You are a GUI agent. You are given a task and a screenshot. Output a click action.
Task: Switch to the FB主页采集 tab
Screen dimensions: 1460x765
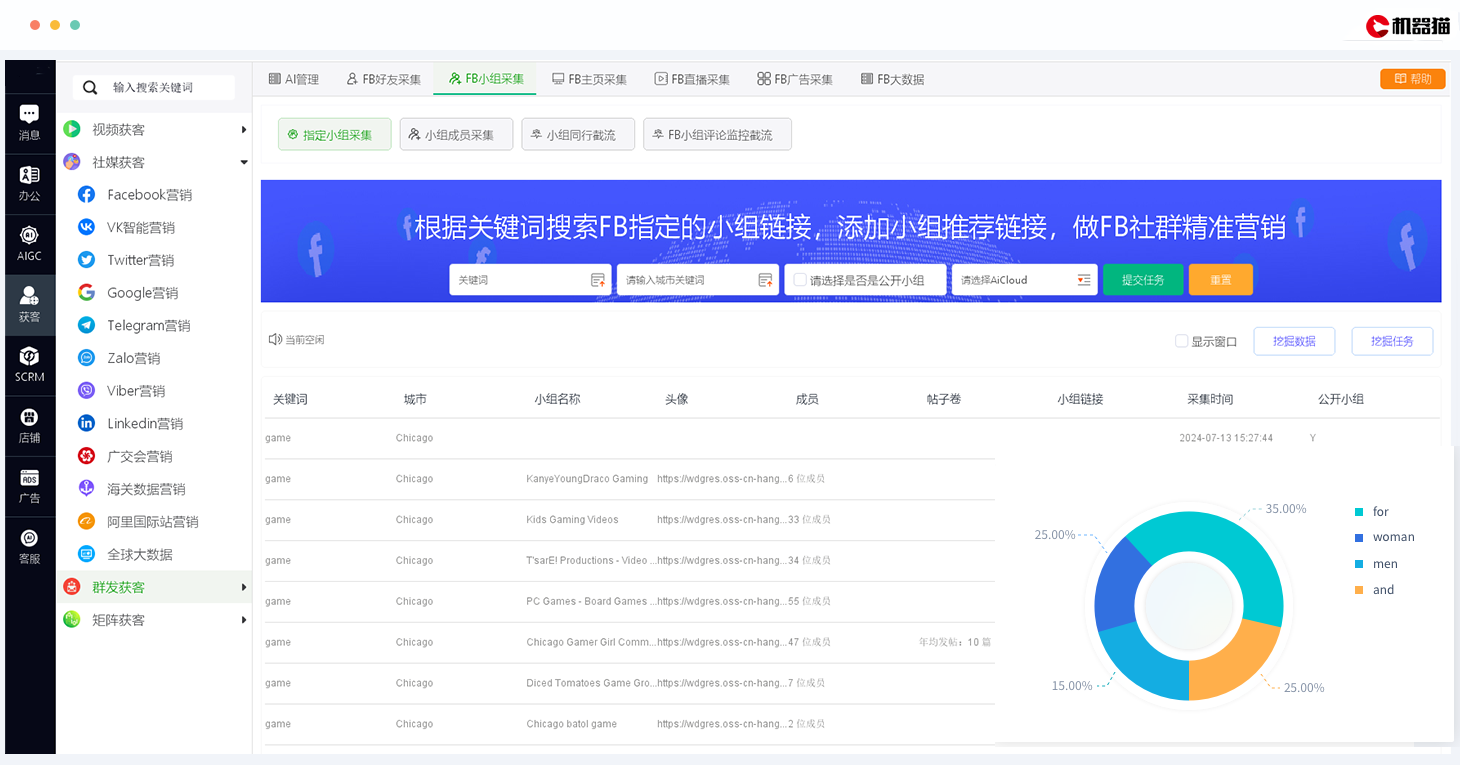coord(589,79)
